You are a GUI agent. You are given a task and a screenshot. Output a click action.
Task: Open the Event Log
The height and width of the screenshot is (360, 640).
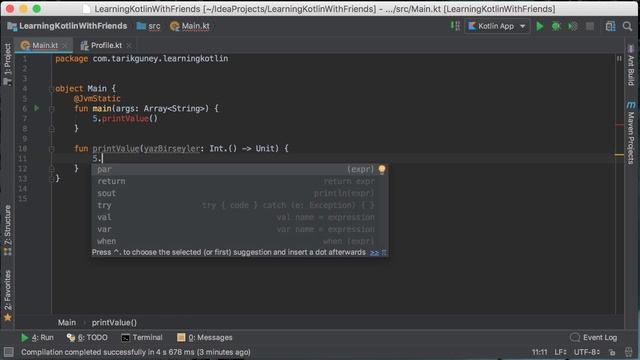tap(594, 338)
